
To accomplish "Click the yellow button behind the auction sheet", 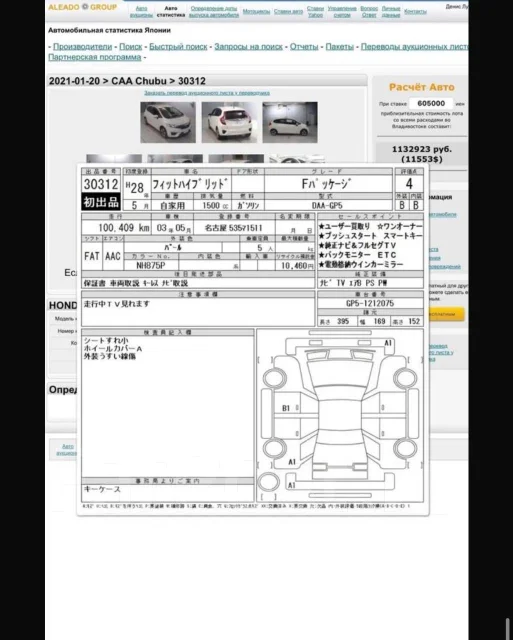I will pyautogui.click(x=446, y=314).
